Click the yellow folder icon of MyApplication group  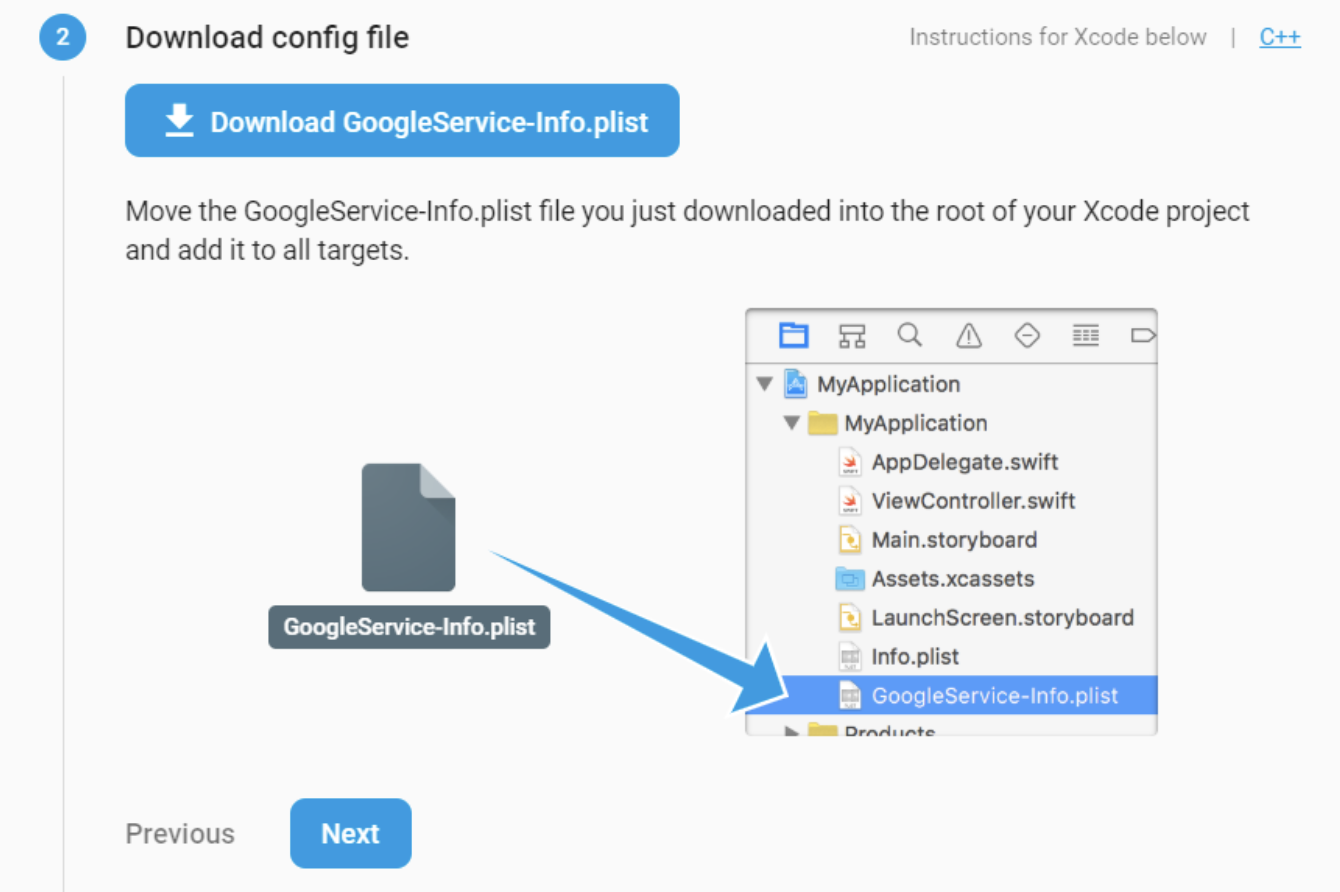pyautogui.click(x=822, y=423)
